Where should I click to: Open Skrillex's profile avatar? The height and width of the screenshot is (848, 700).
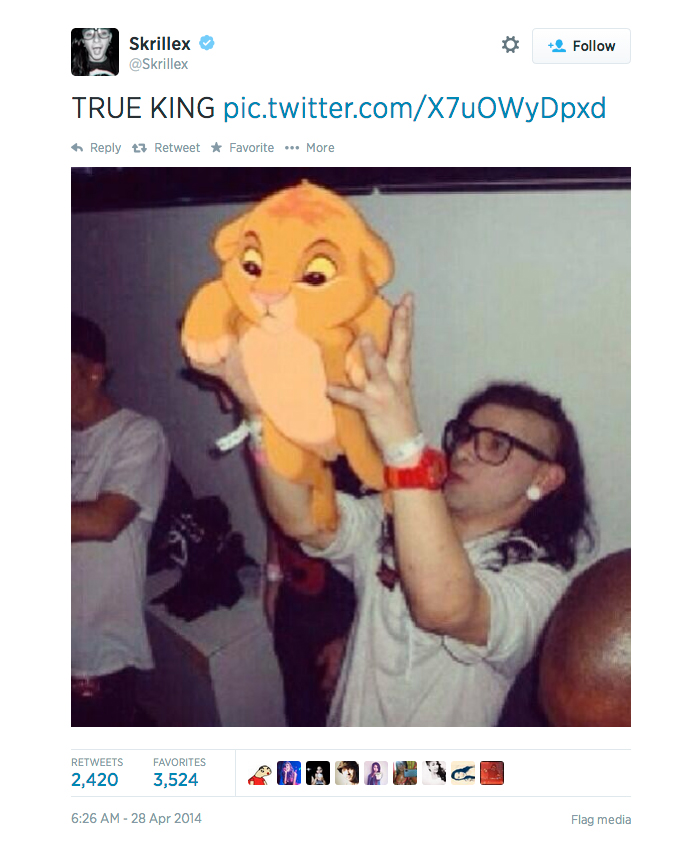[x=95, y=52]
